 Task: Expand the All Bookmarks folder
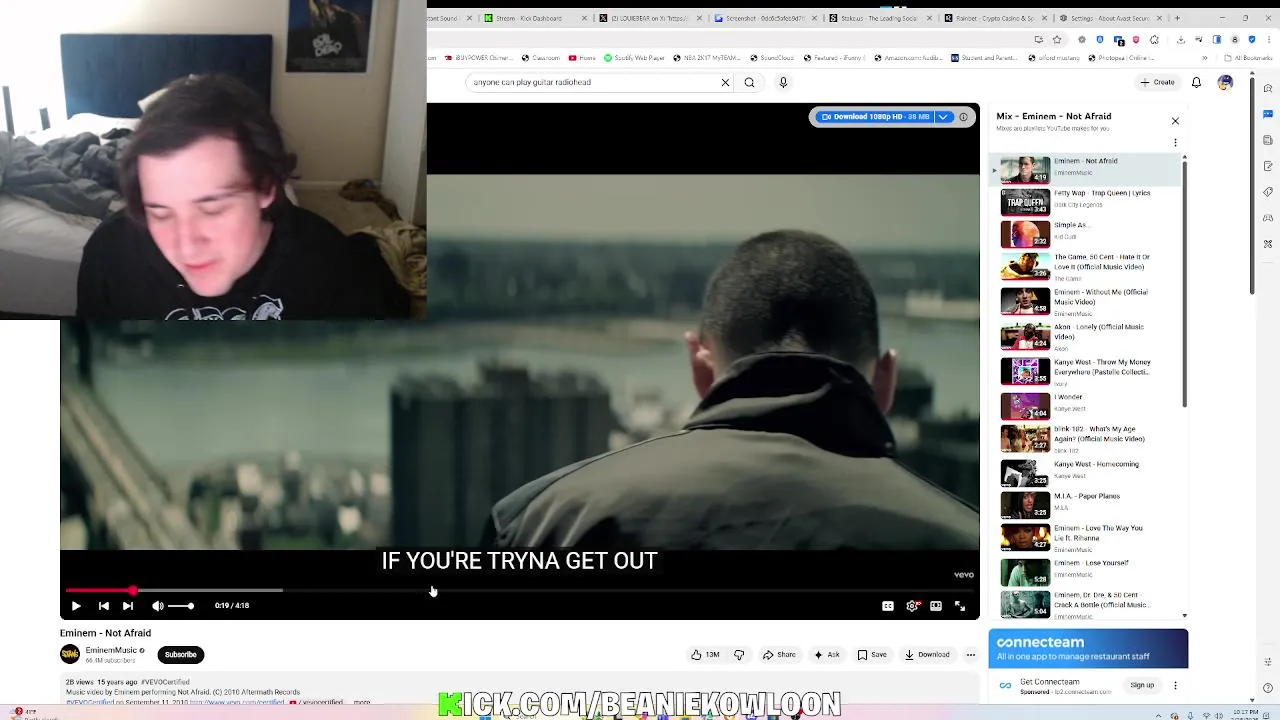[x=1248, y=58]
